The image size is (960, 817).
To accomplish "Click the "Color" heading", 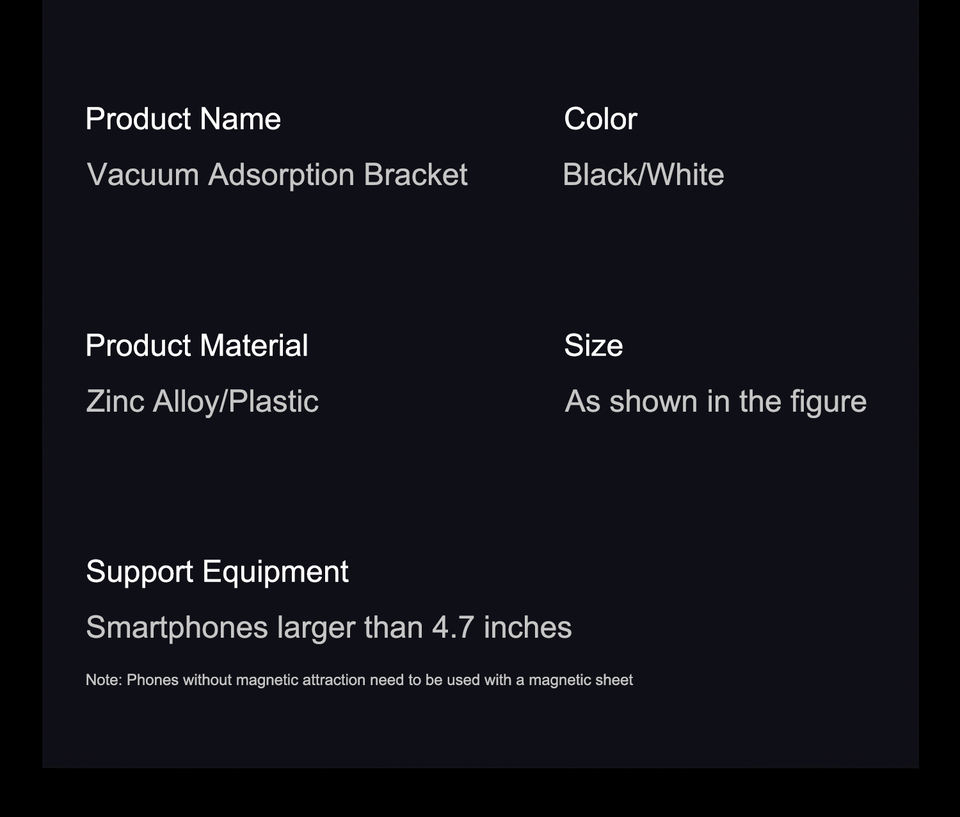I will [x=600, y=119].
